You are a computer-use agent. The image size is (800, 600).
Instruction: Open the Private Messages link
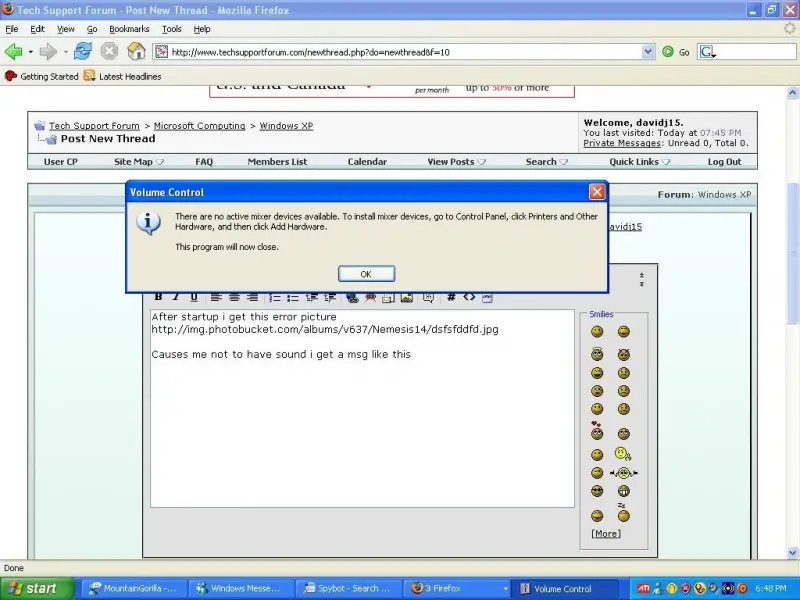(622, 143)
